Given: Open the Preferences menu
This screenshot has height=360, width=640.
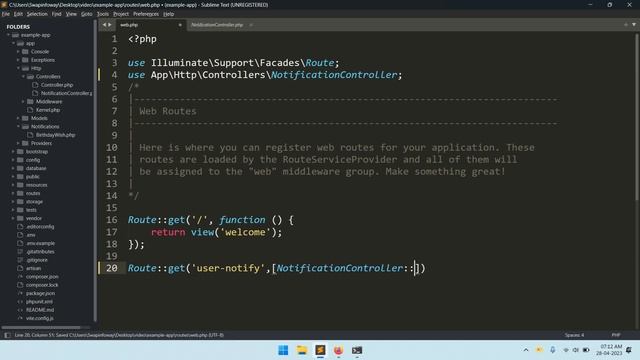Looking at the screenshot, I should pyautogui.click(x=146, y=14).
